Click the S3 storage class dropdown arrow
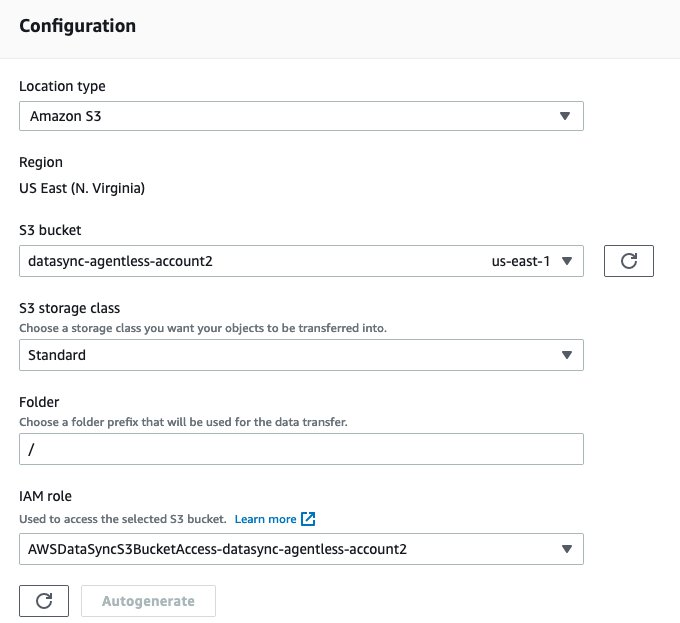680x623 pixels. [566, 355]
